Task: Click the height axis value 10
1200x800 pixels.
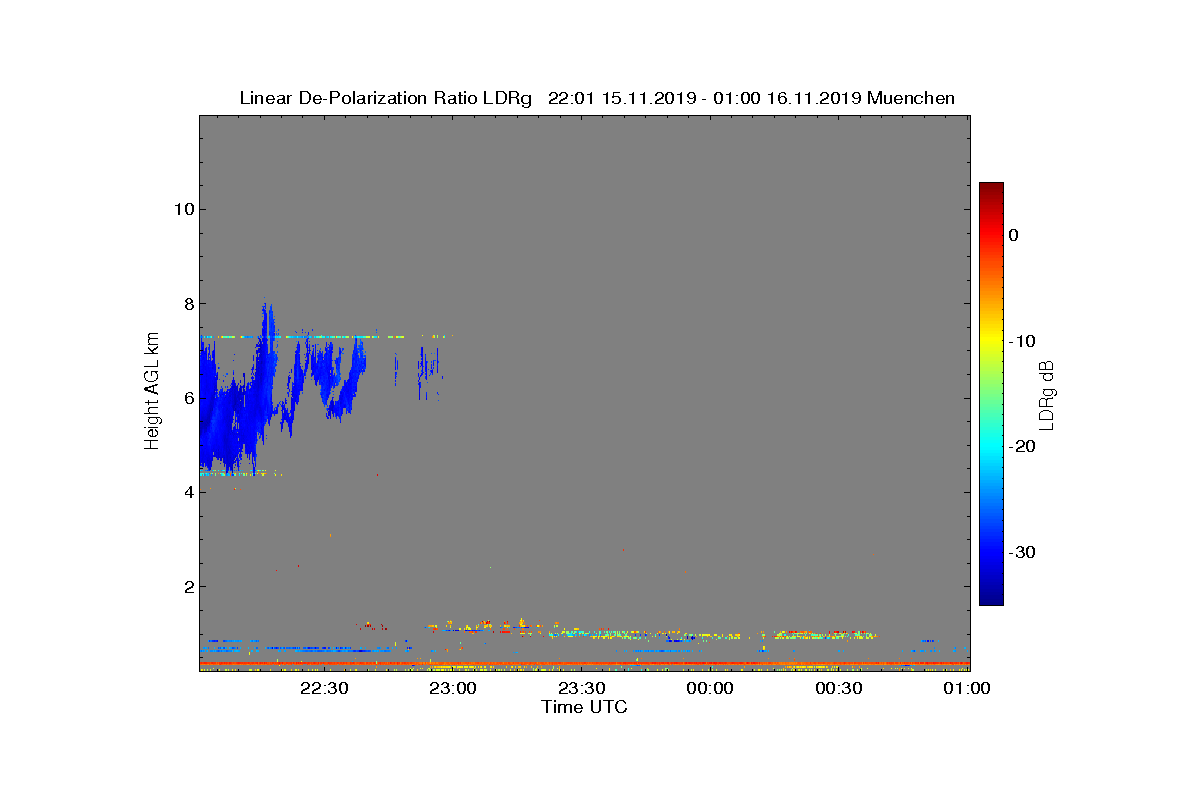Action: [x=182, y=209]
